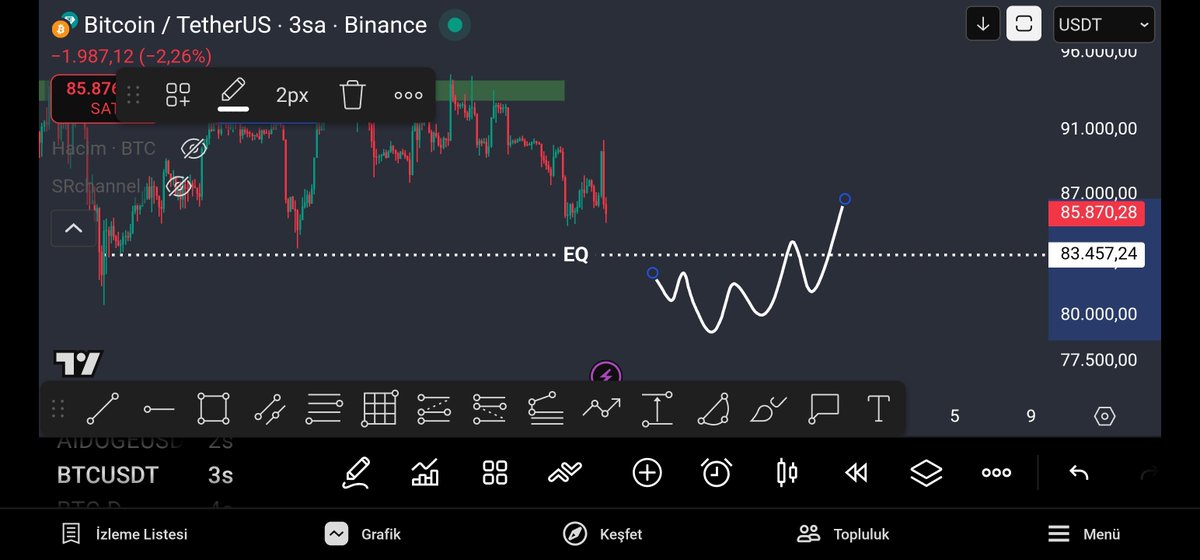Open the chart scale settings hexagon icon
This screenshot has width=1200, height=560.
pyautogui.click(x=1104, y=416)
